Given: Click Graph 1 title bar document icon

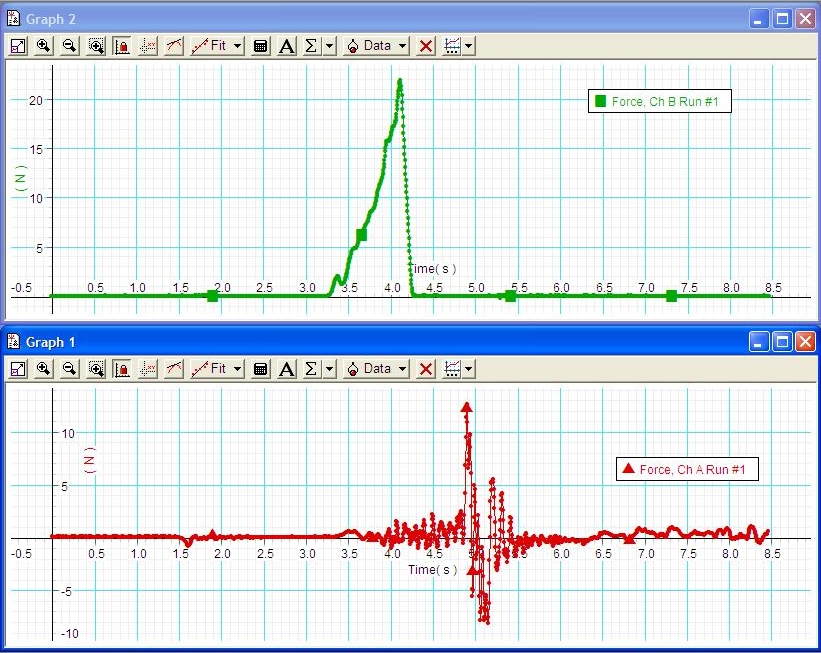Looking at the screenshot, I should click(13, 342).
